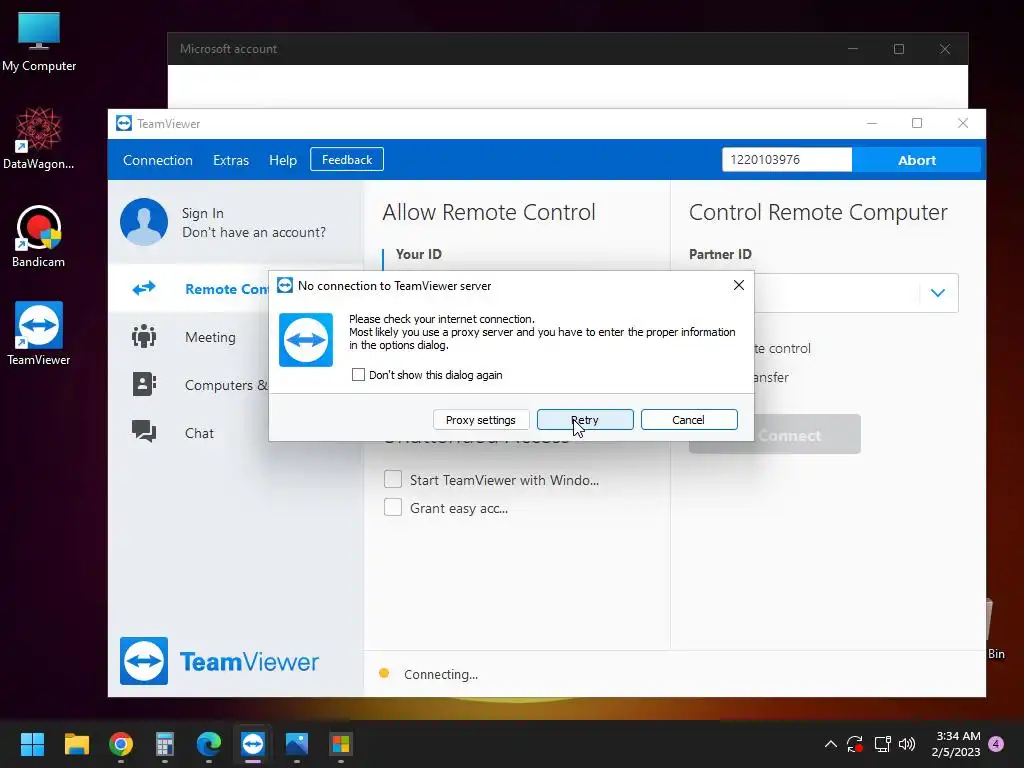Click the sync status tray icon
The height and width of the screenshot is (768, 1024).
[x=855, y=744]
